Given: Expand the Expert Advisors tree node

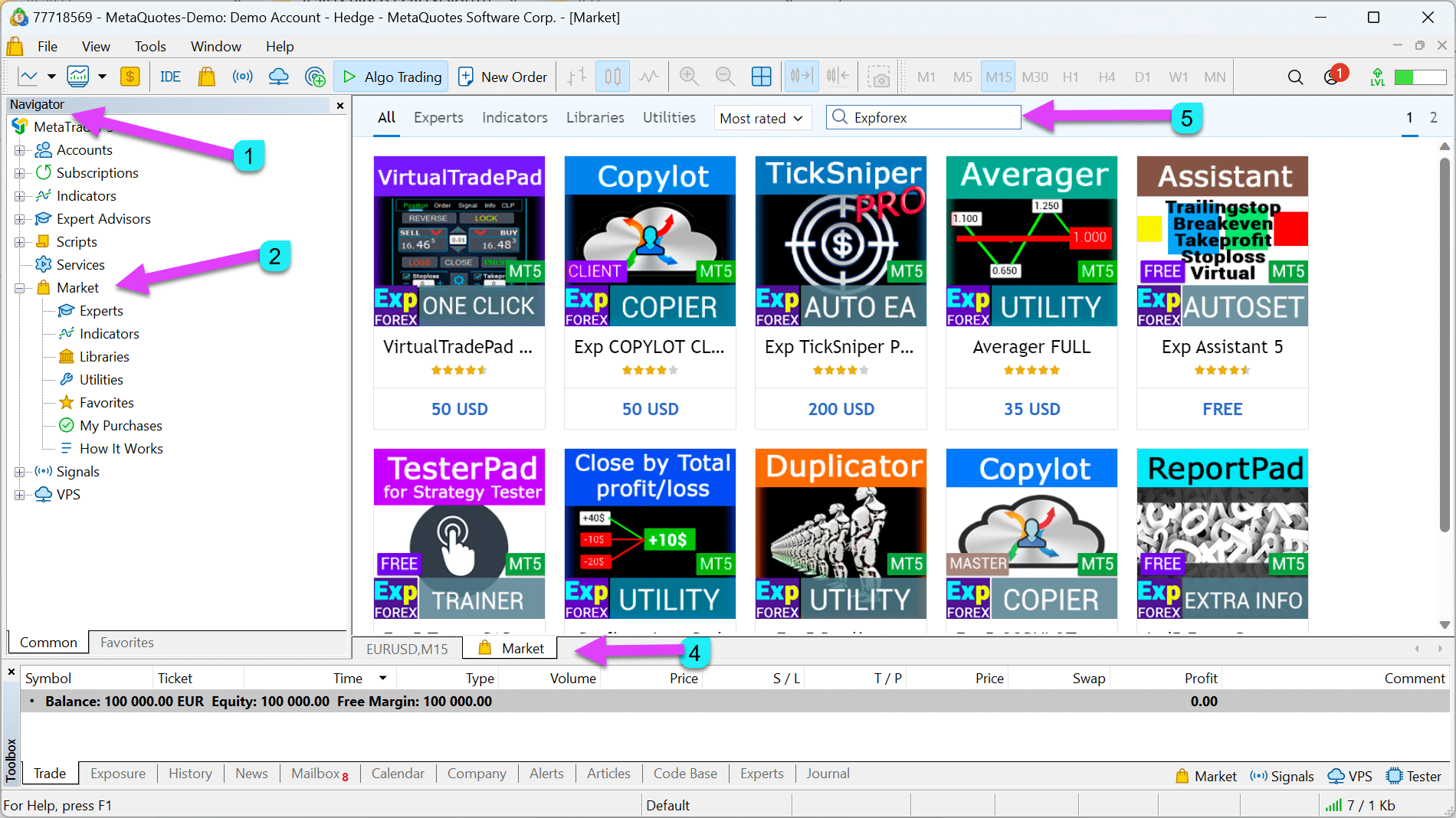Looking at the screenshot, I should pyautogui.click(x=19, y=219).
